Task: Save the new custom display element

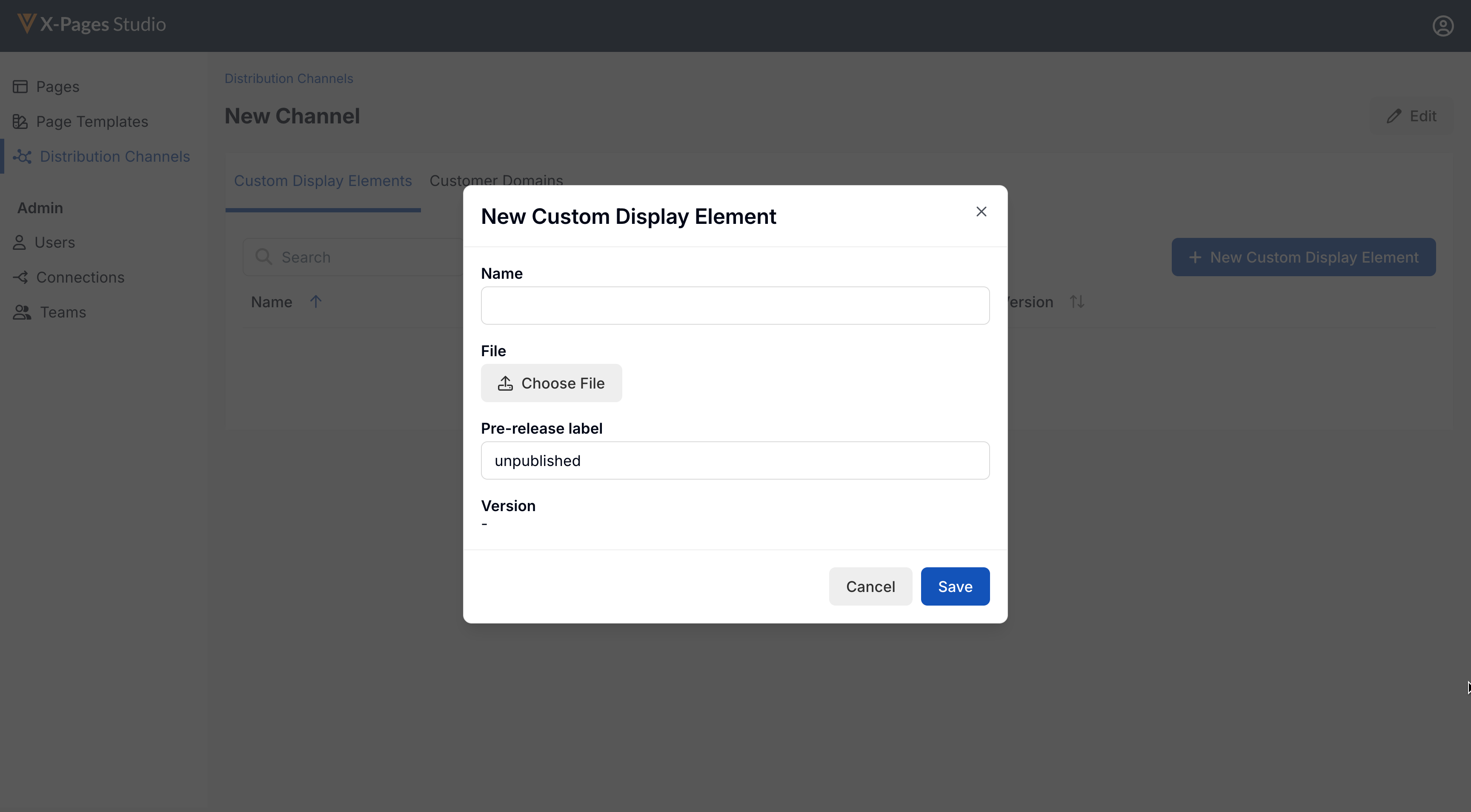Action: pos(955,586)
